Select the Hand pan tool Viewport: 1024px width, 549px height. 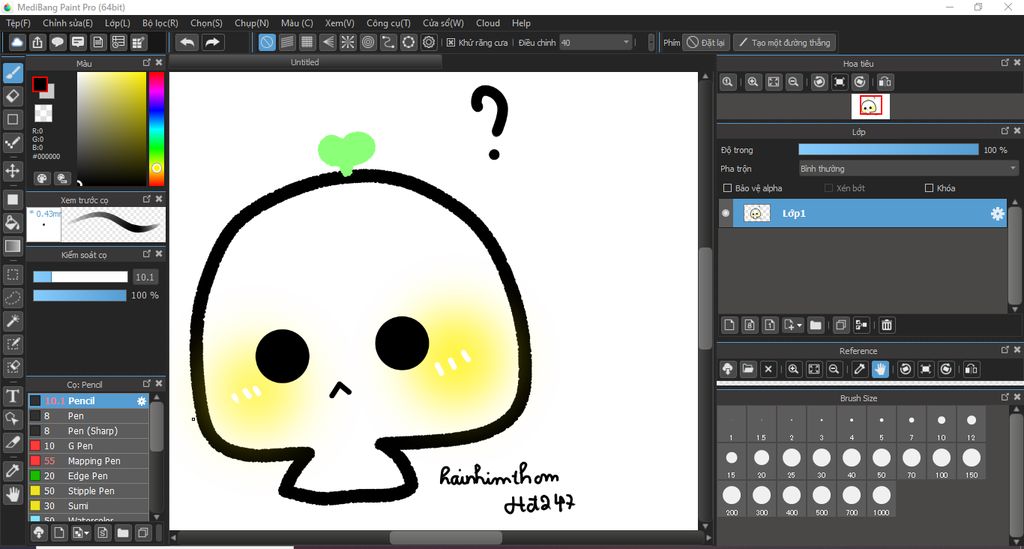(12, 494)
